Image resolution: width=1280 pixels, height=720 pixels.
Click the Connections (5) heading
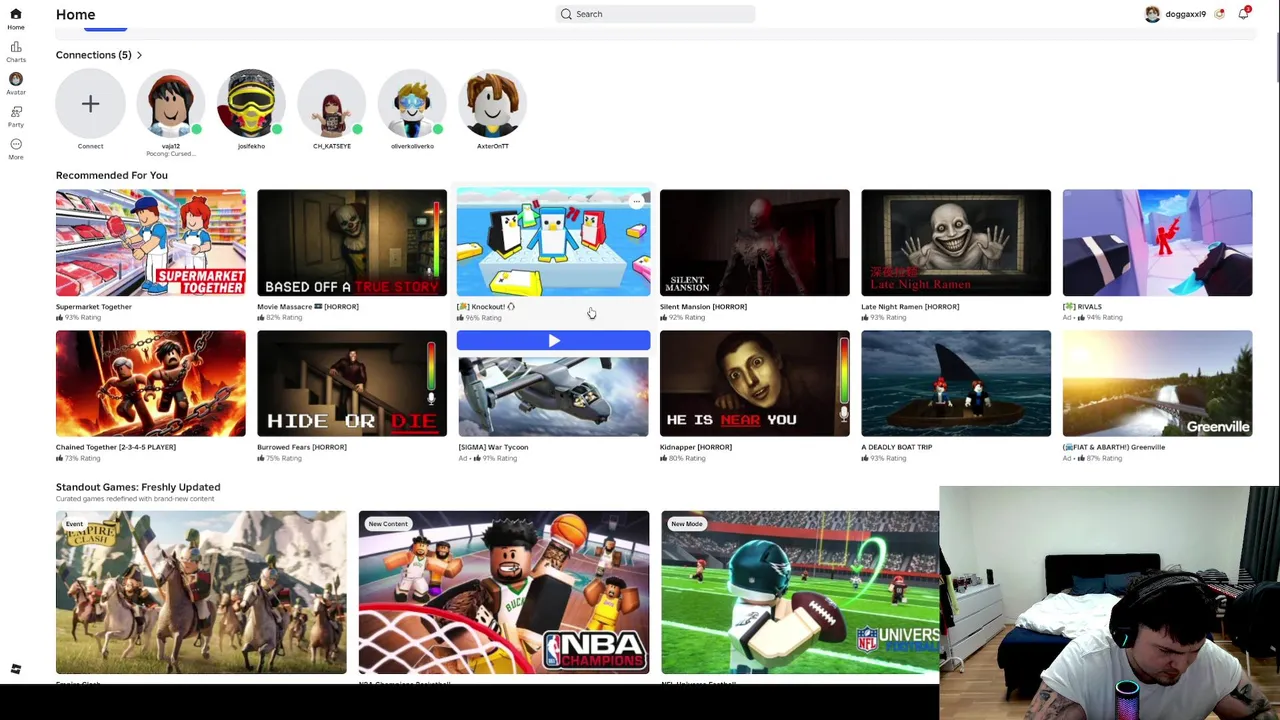[93, 55]
